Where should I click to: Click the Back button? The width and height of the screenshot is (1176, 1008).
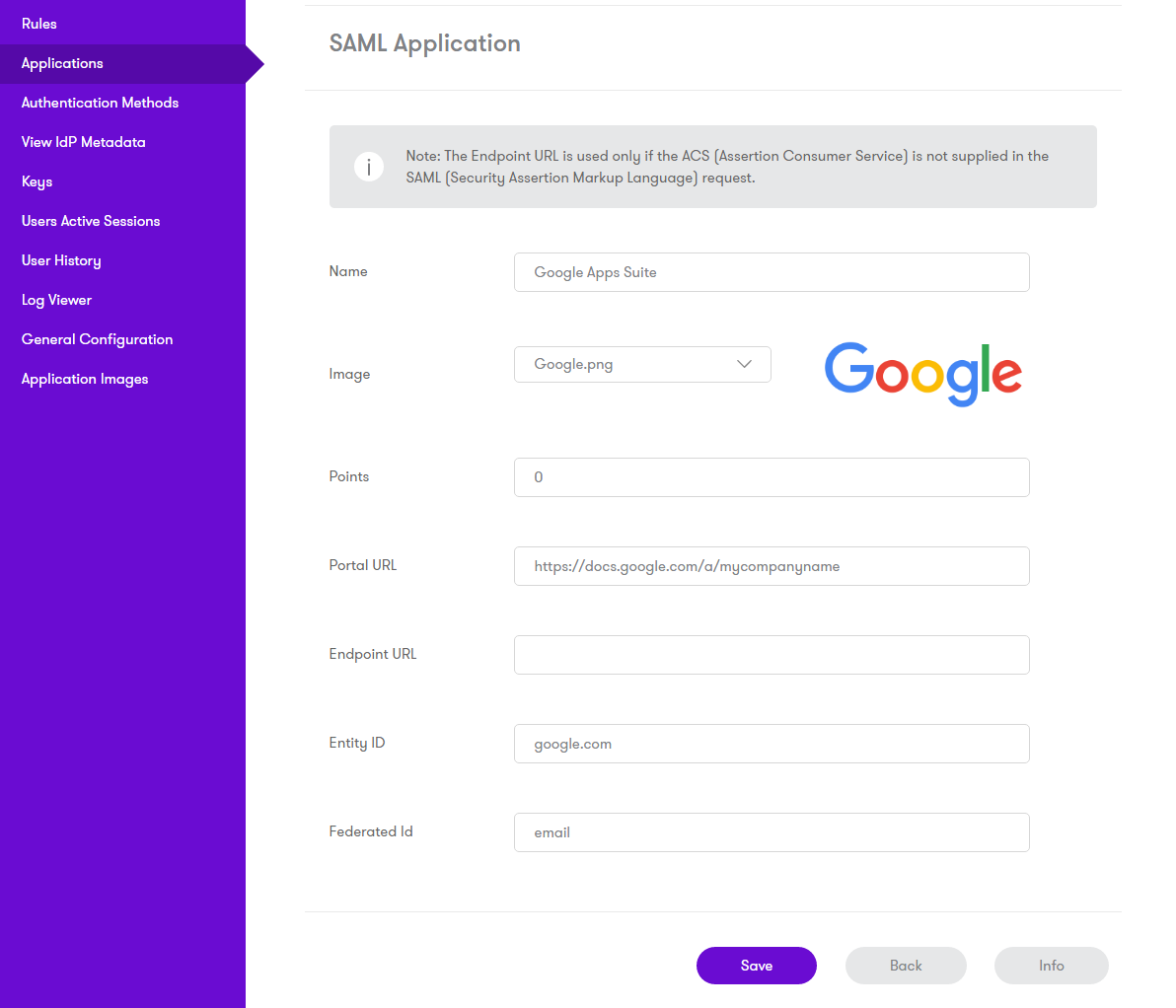tap(906, 965)
